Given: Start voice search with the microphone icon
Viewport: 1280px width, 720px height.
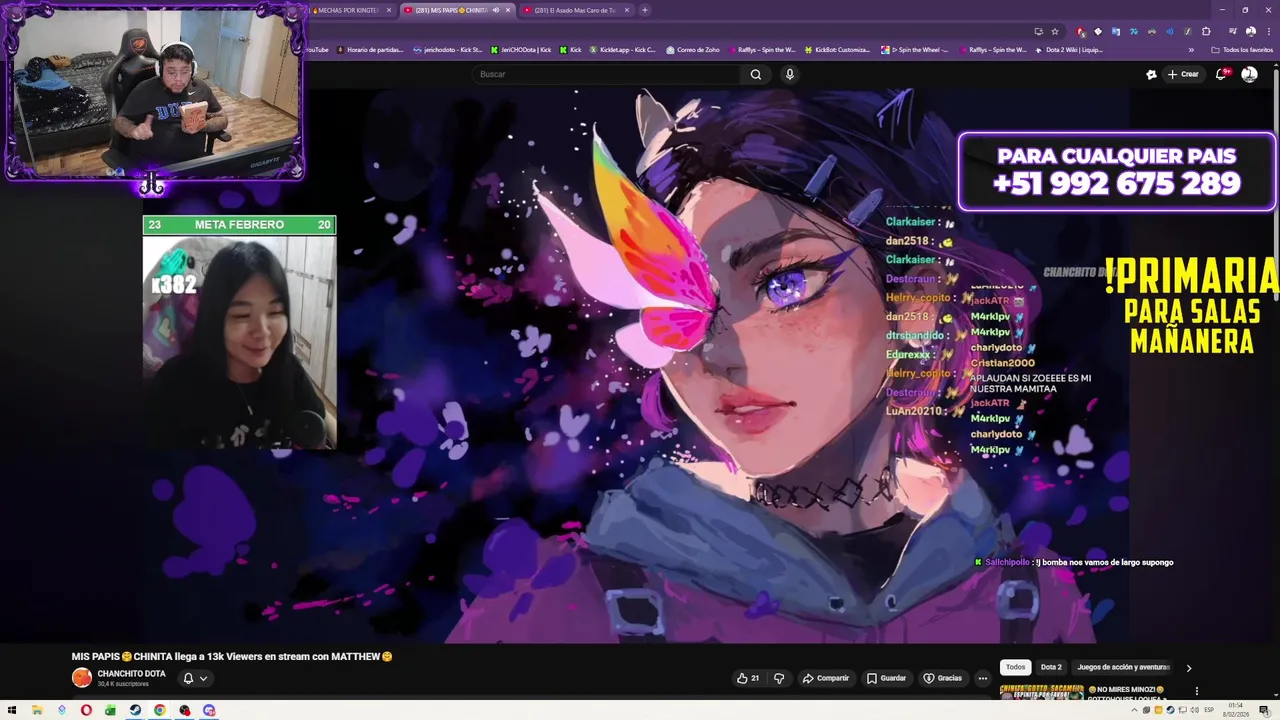Looking at the screenshot, I should coord(790,74).
